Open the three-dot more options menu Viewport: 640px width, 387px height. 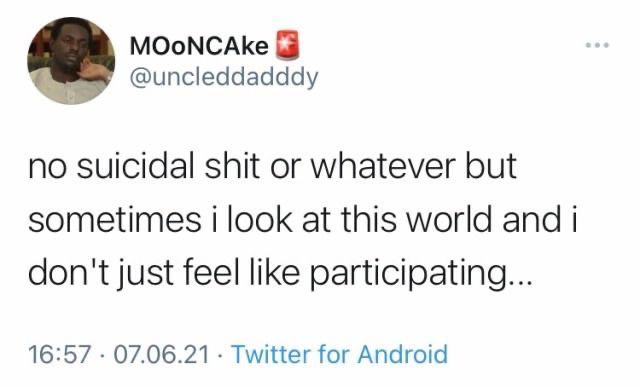597,45
